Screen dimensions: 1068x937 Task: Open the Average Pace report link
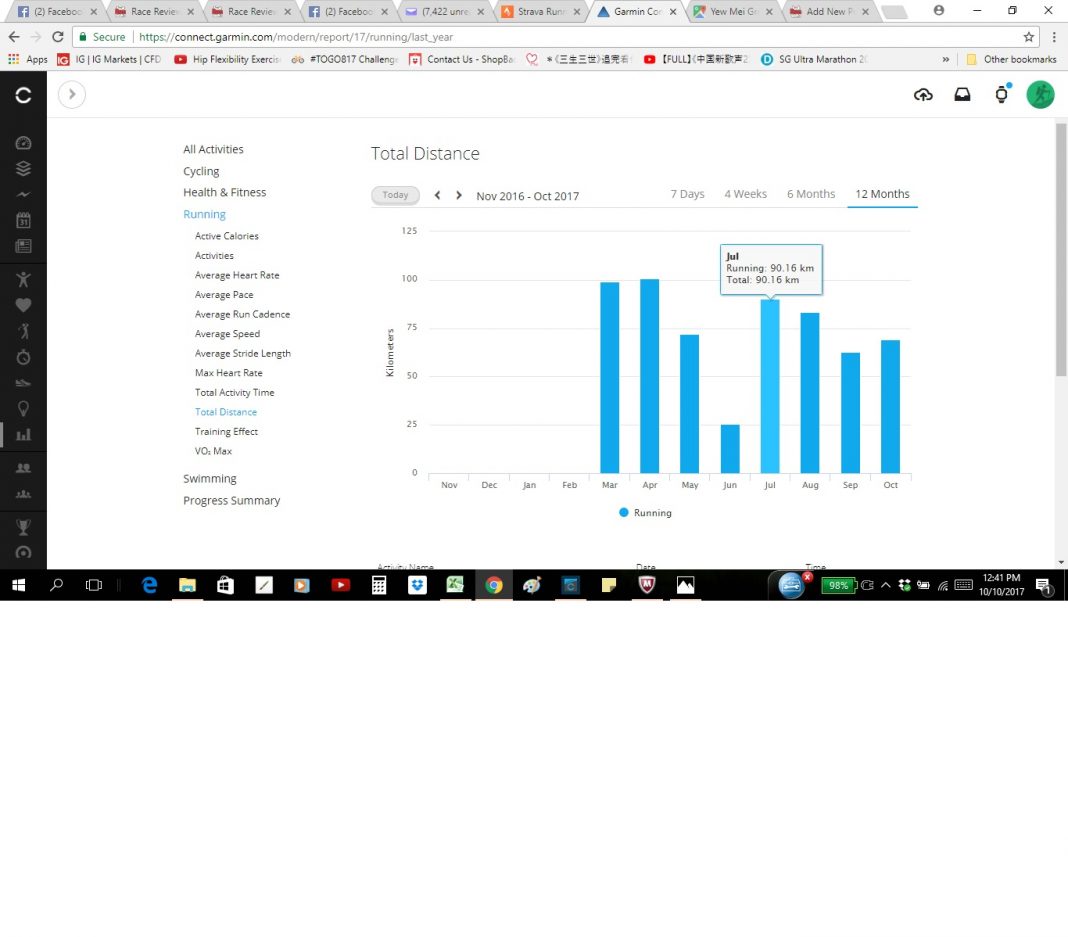pyautogui.click(x=224, y=295)
